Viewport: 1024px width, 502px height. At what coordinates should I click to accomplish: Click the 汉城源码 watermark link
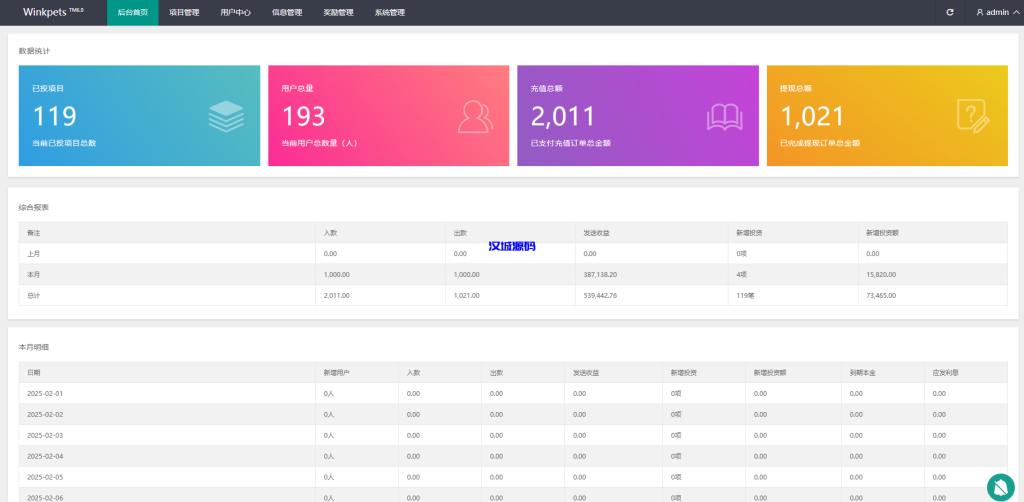coord(512,245)
